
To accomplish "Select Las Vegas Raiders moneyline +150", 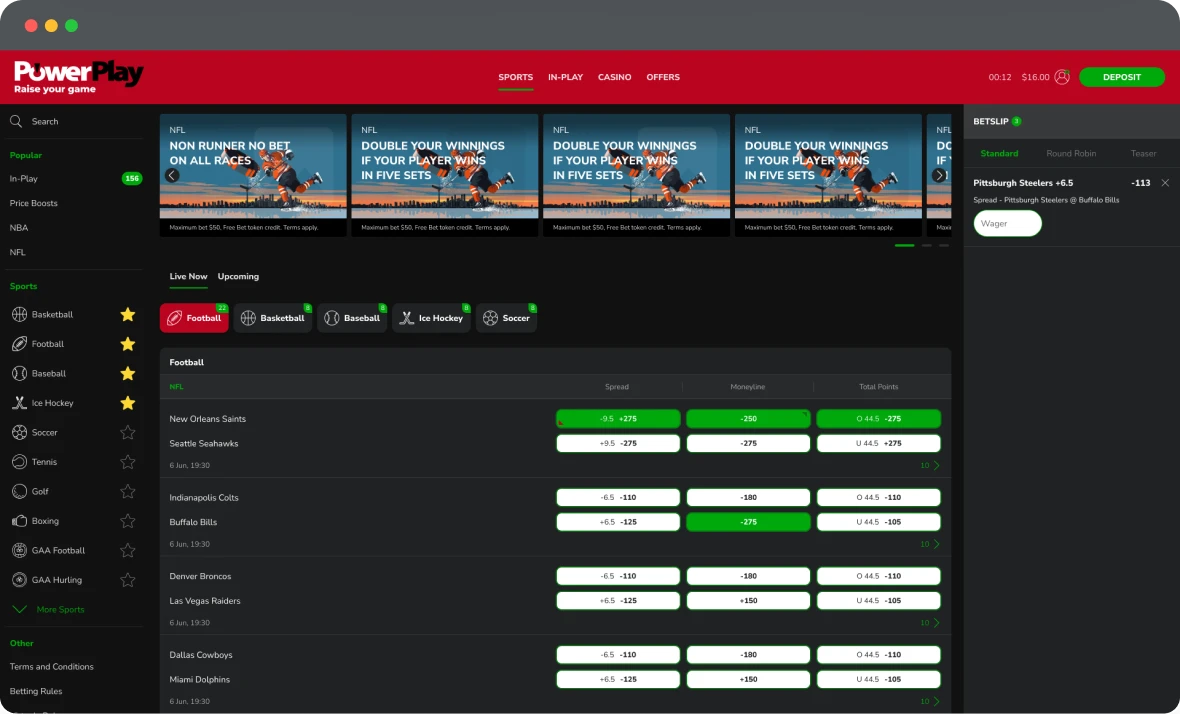I will (748, 601).
